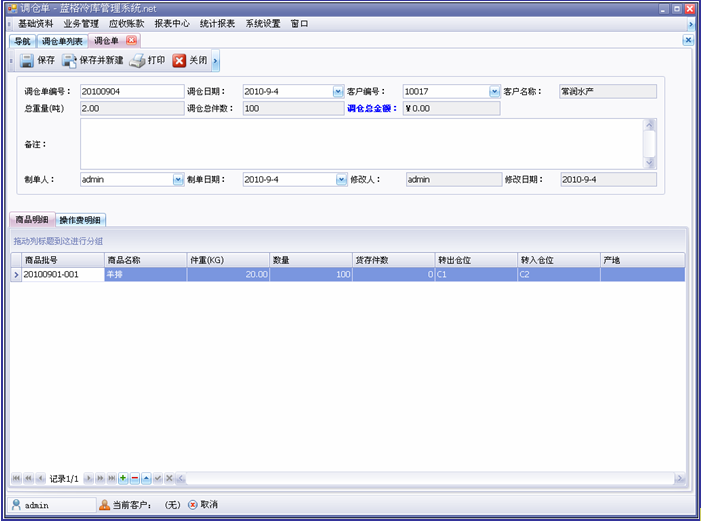This screenshot has height=521, width=701.
Task: Open the 基础资料 menu
Action: (x=35, y=24)
